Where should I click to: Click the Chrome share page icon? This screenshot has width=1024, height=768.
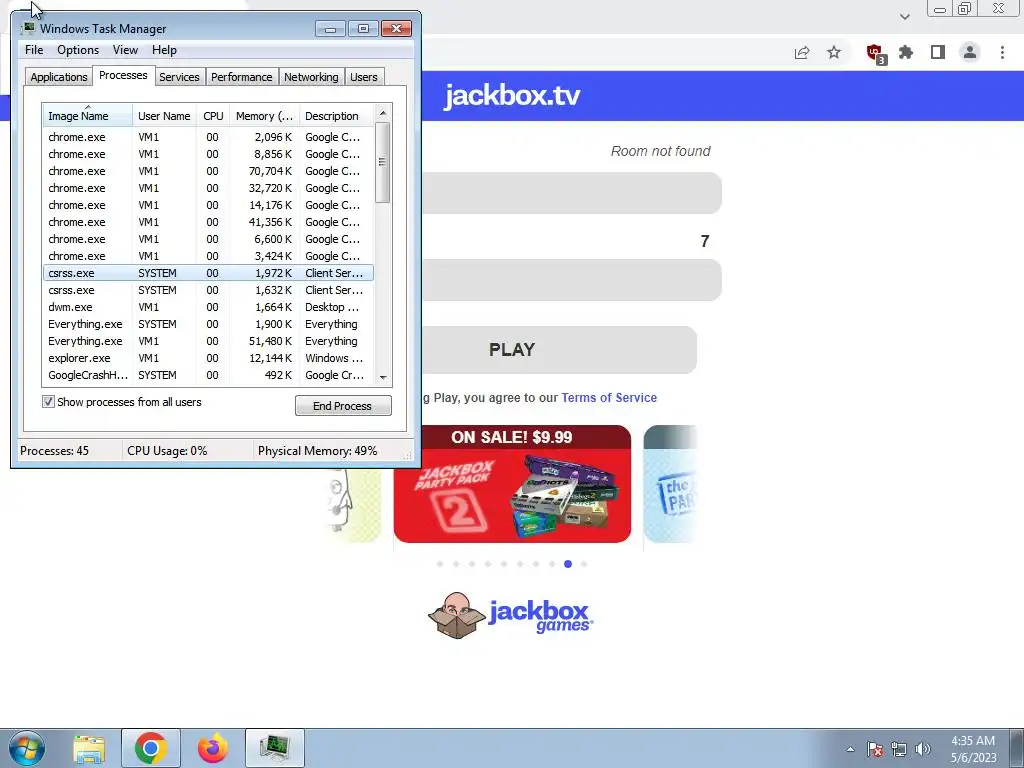[802, 52]
